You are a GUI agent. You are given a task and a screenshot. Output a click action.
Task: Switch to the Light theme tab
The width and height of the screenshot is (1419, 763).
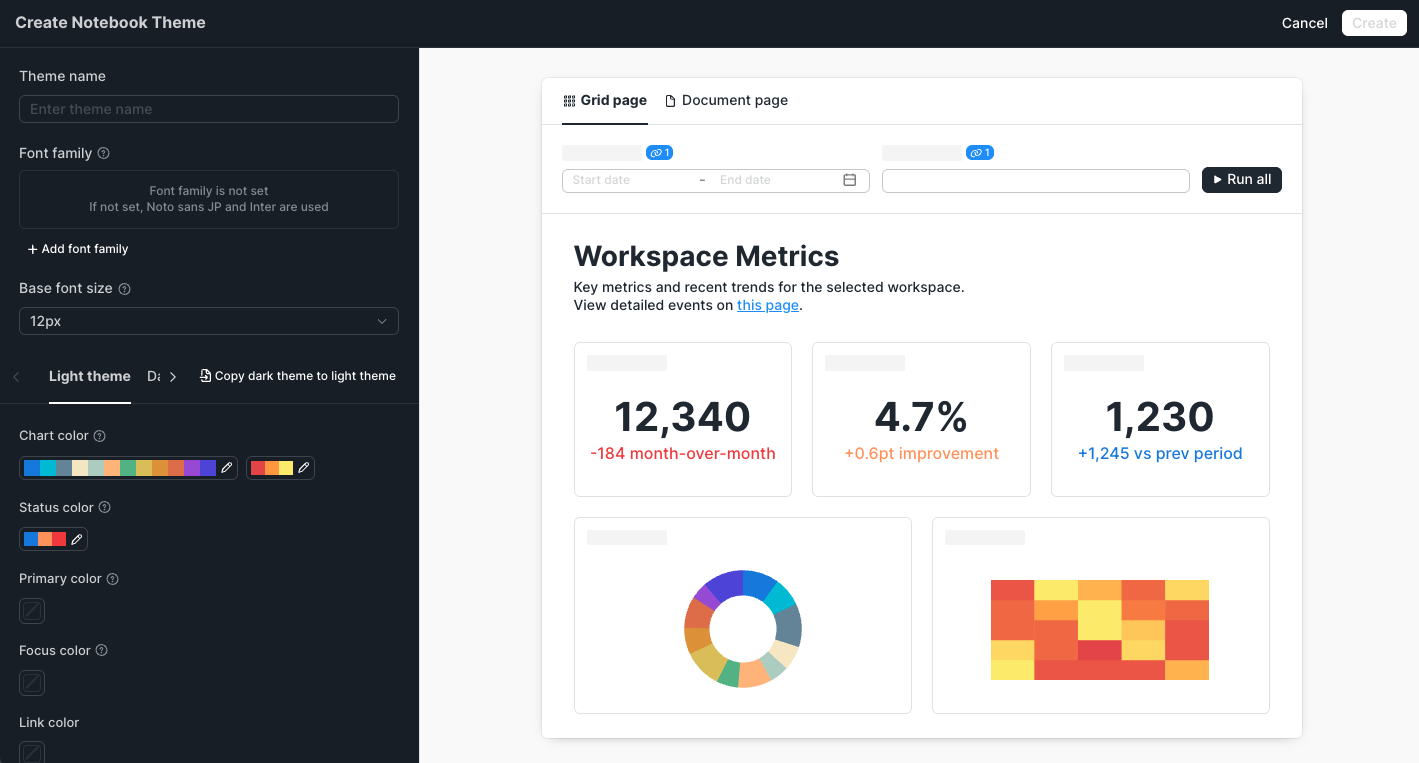(90, 376)
